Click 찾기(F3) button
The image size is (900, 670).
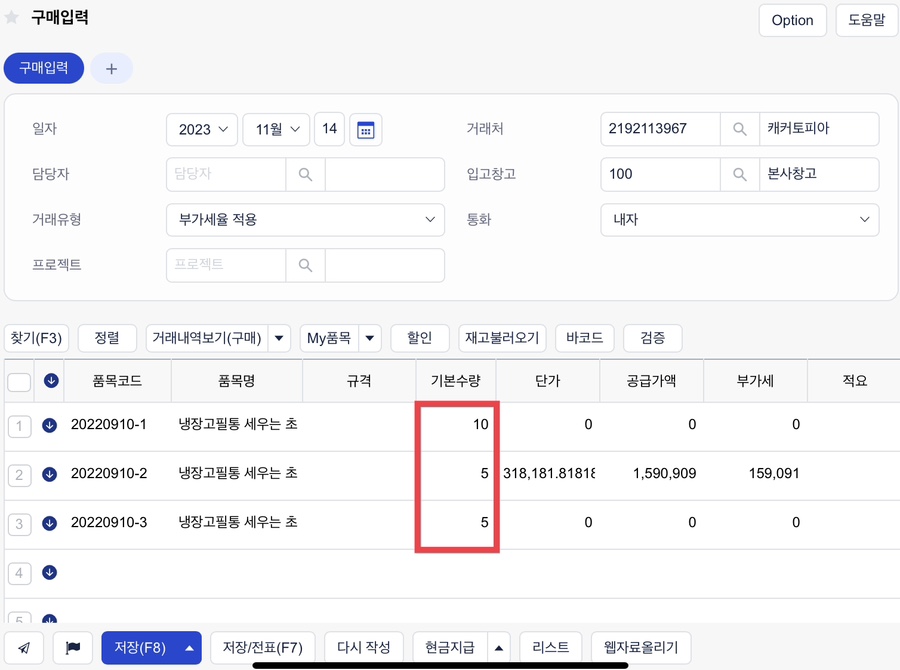coord(36,338)
